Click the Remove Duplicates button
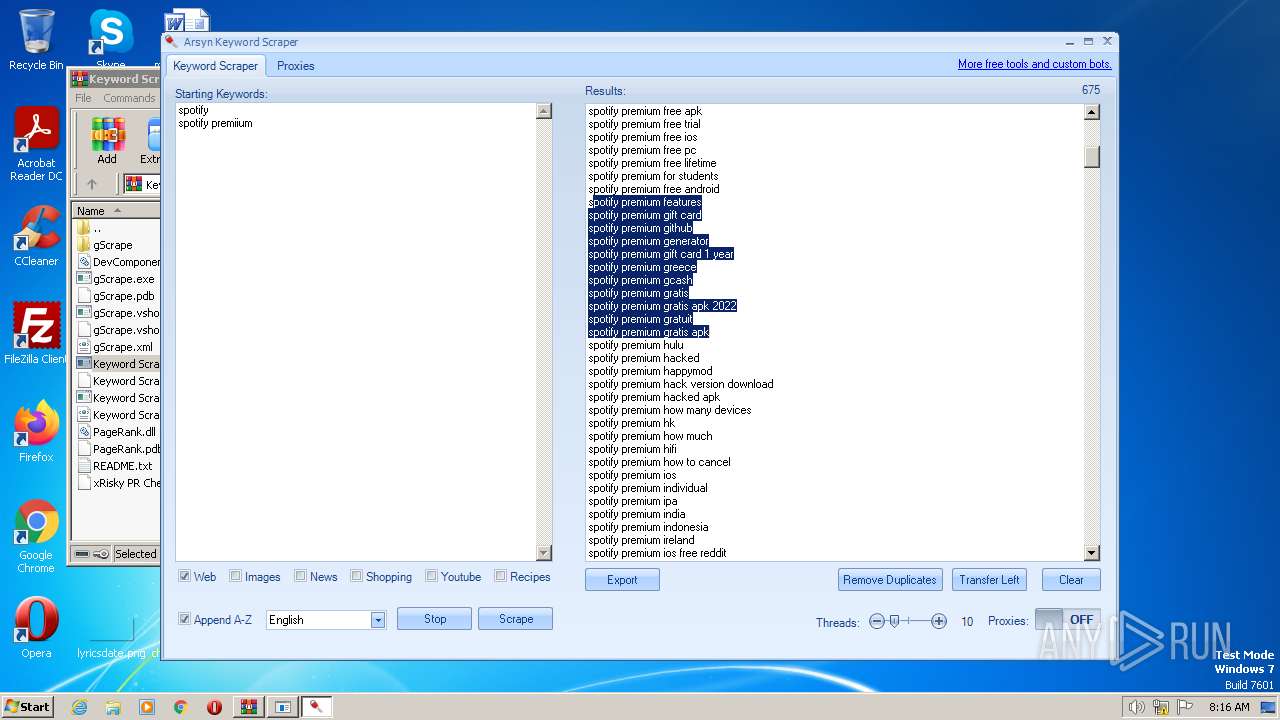This screenshot has height=720, width=1280. coord(890,580)
